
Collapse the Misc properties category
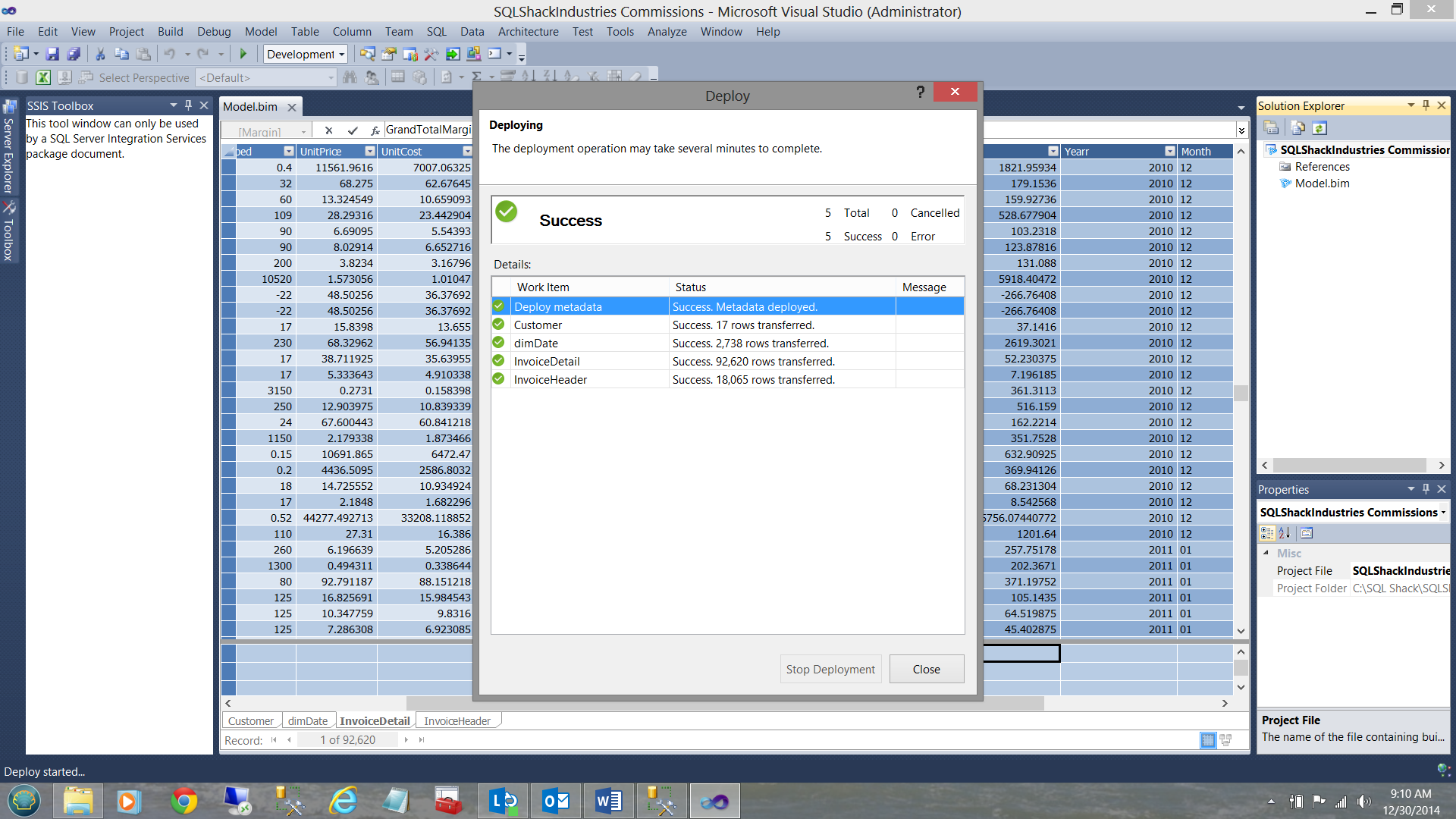tap(1266, 553)
